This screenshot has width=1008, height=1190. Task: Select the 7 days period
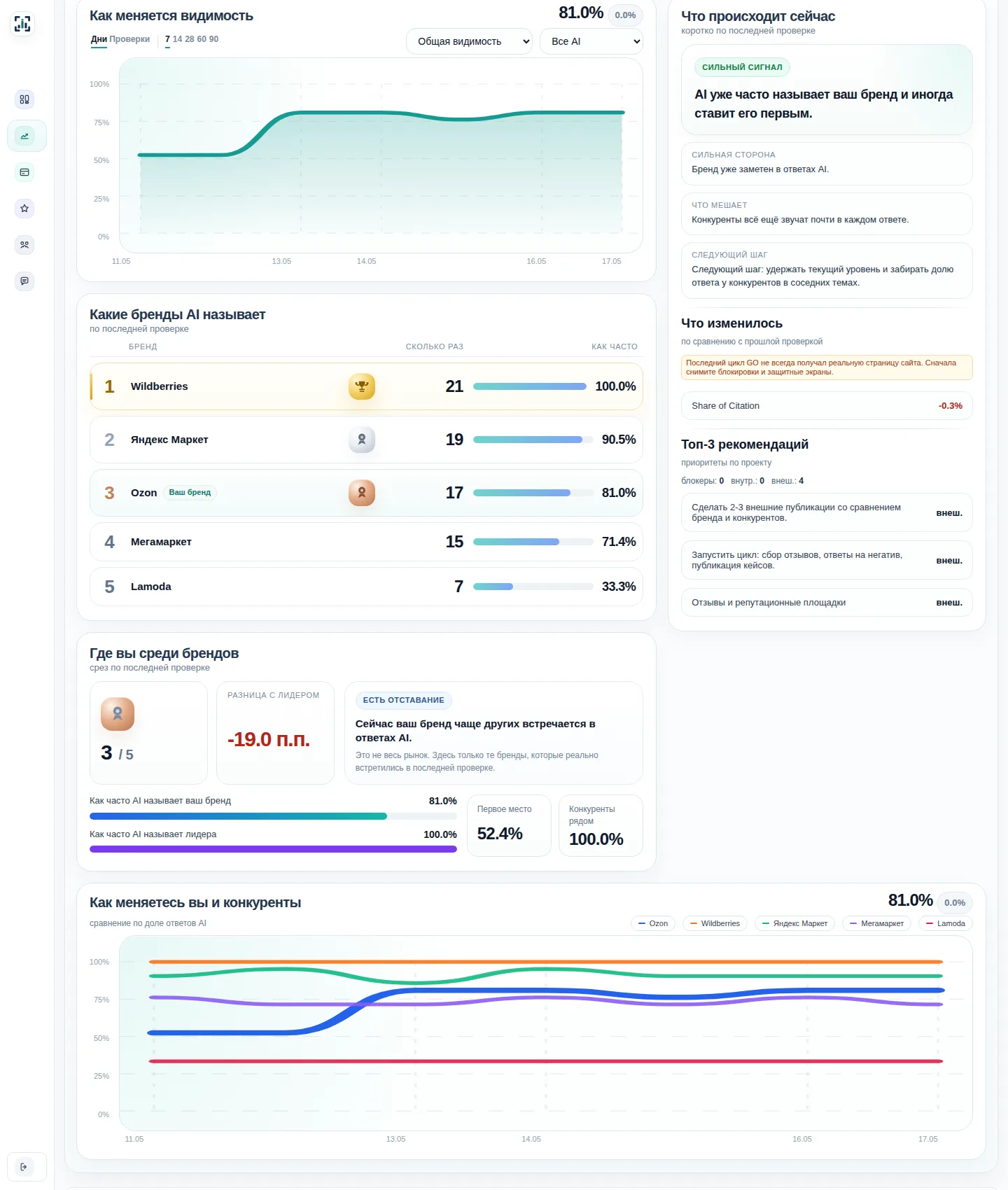167,39
